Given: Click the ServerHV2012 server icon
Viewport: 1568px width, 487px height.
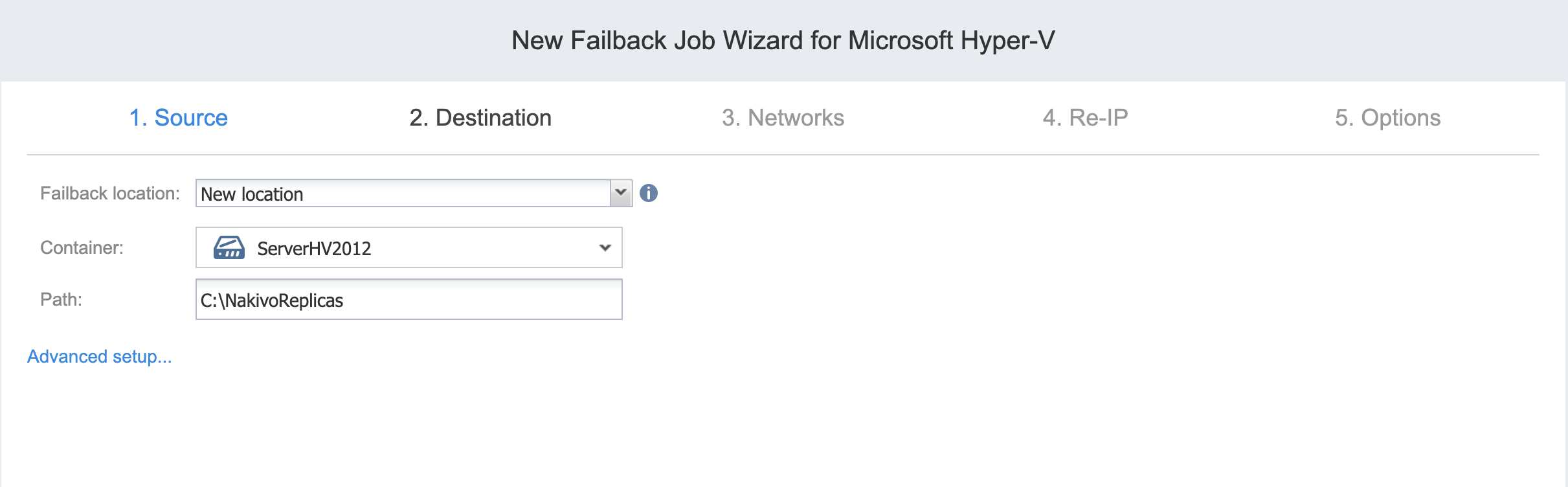Looking at the screenshot, I should tap(229, 247).
